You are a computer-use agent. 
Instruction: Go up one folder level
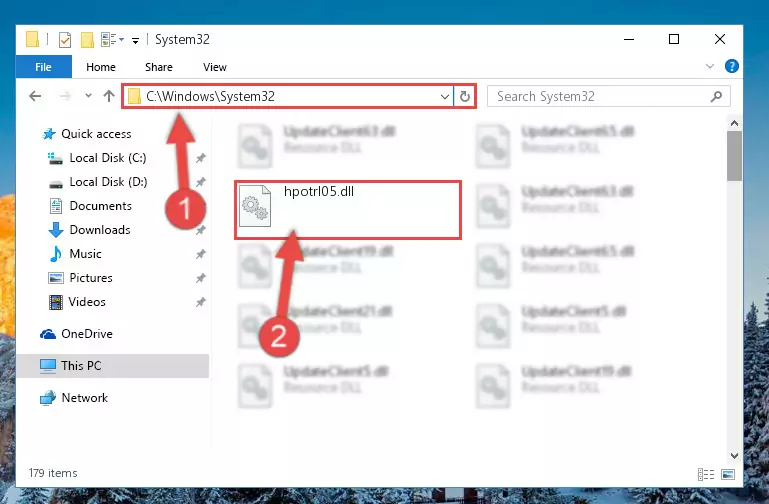(109, 96)
